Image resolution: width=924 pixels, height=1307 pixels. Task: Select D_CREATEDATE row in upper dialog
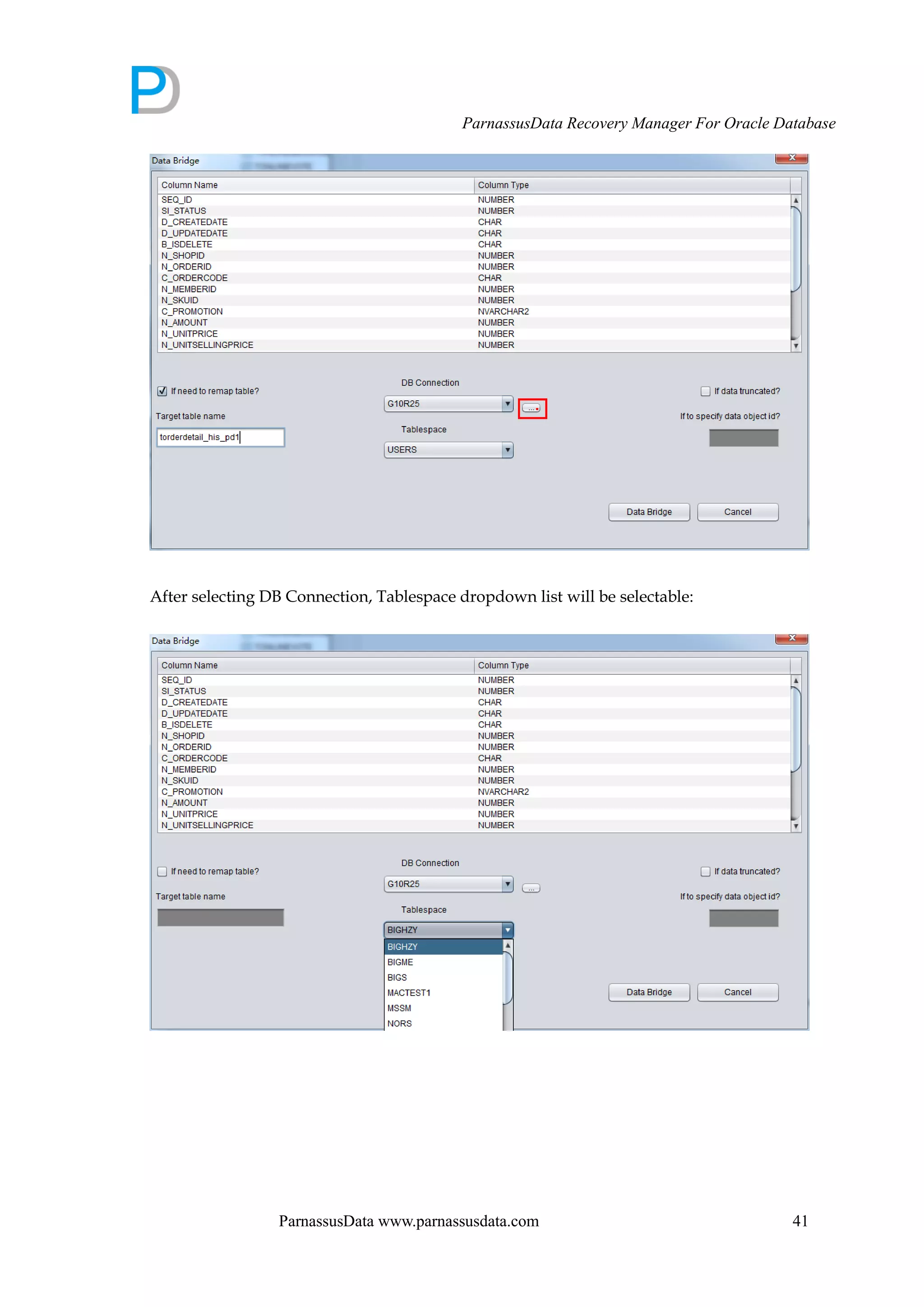click(x=474, y=222)
